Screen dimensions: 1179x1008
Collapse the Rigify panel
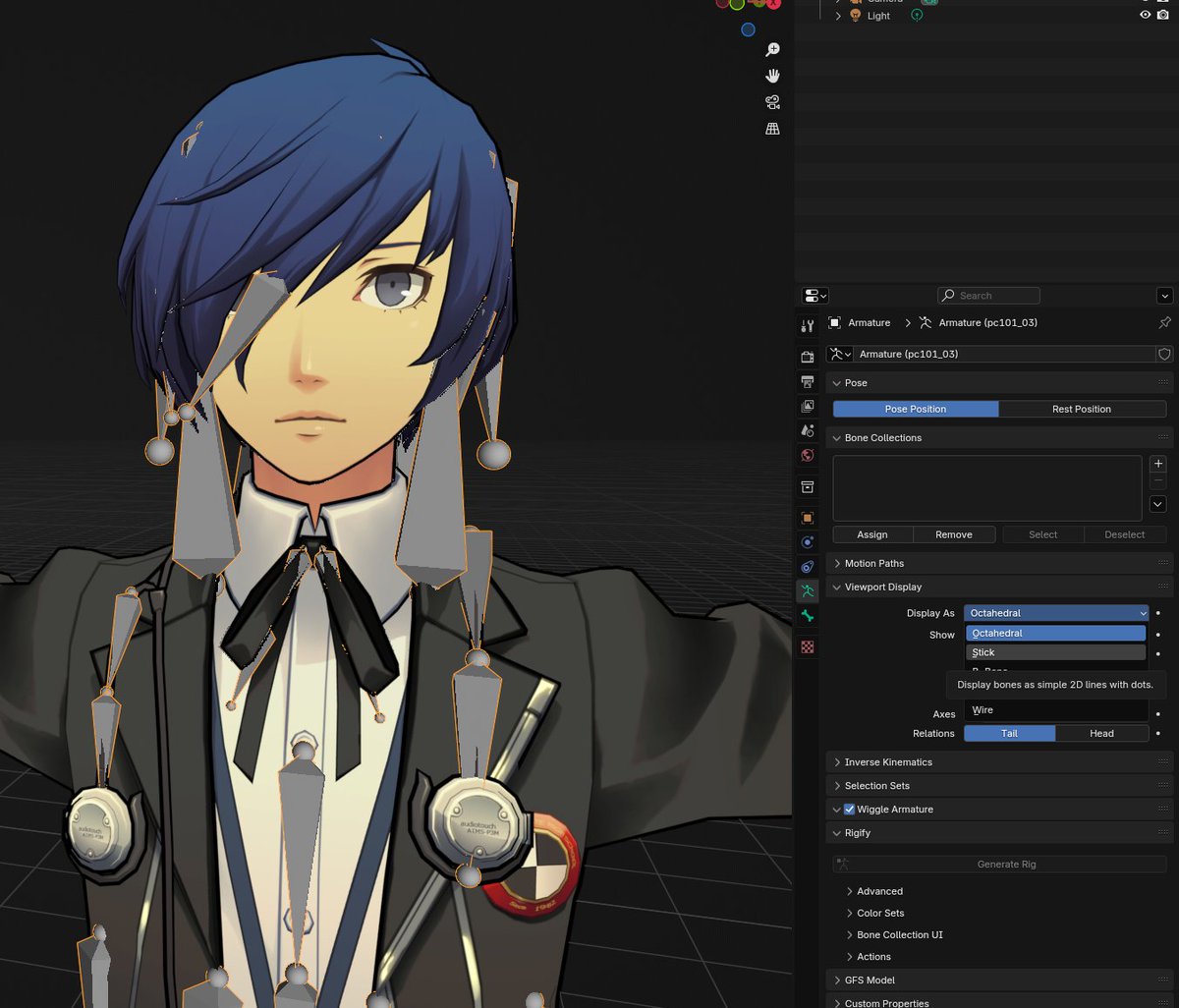pos(837,833)
